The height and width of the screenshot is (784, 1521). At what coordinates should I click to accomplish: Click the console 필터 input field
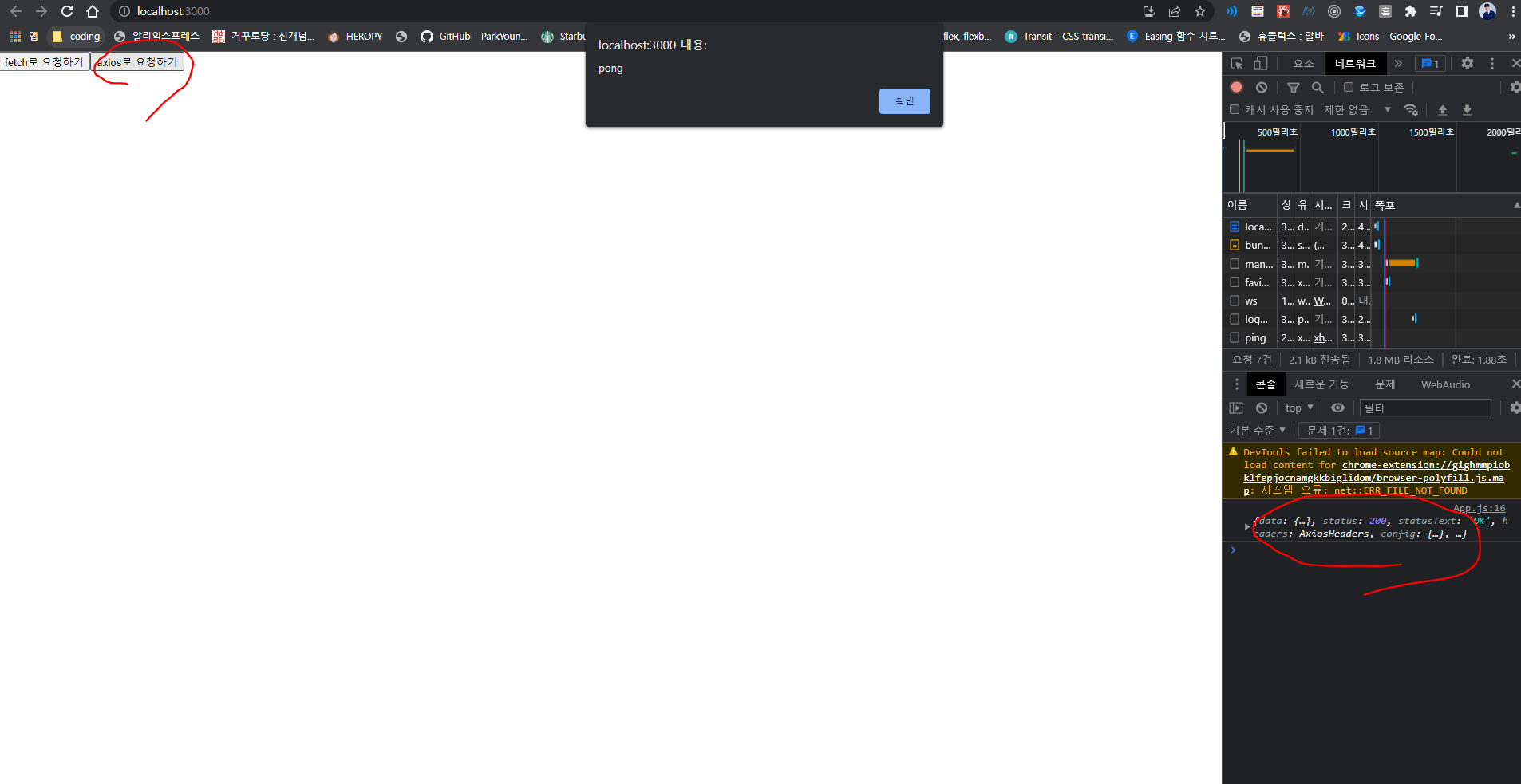click(x=1425, y=408)
